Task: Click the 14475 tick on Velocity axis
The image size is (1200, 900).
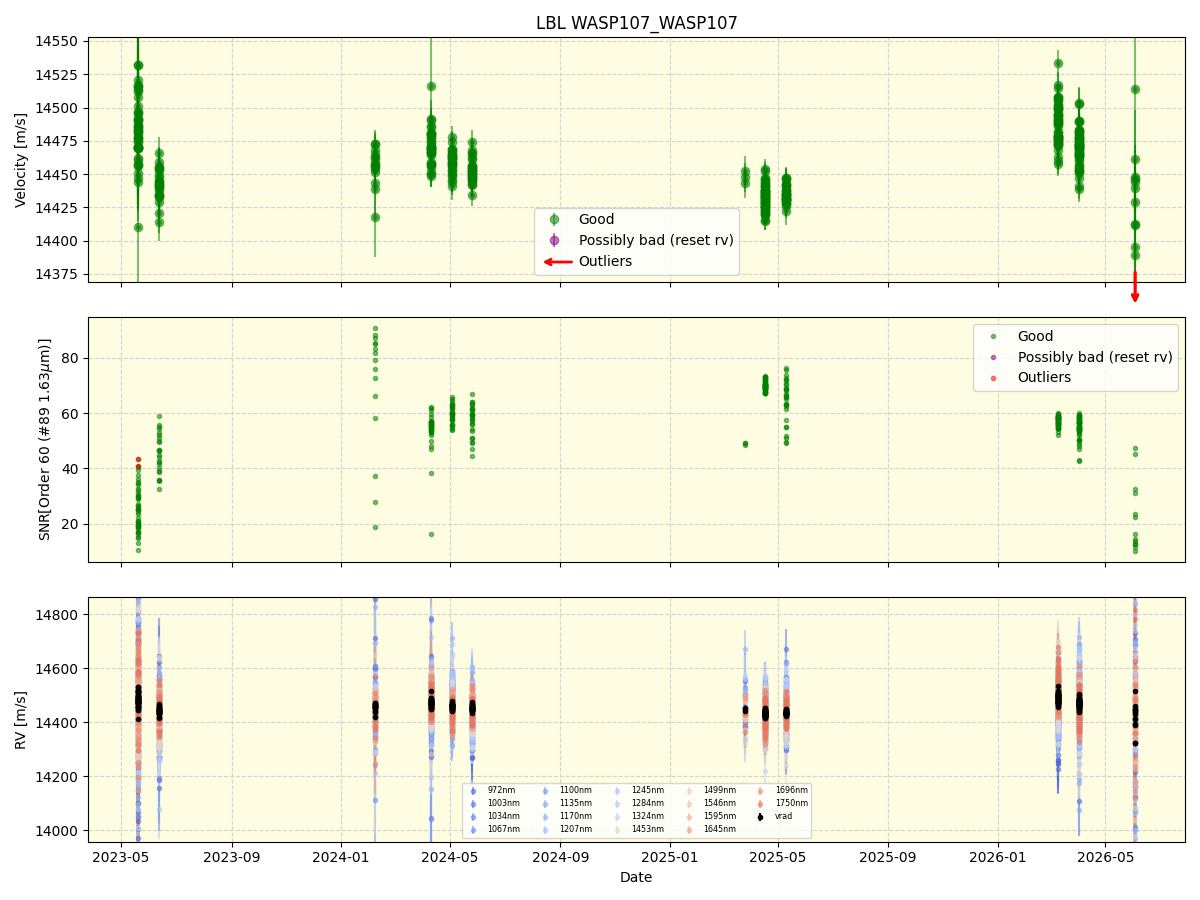Action: [59, 142]
